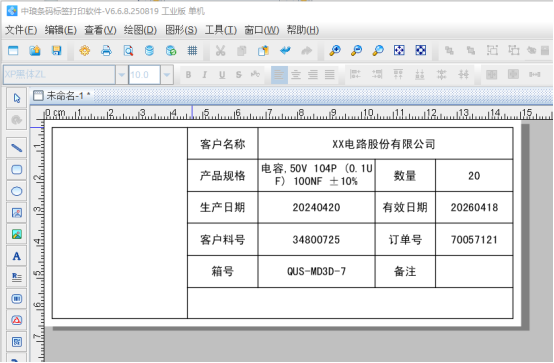Open the 帮助(H) menu
The width and height of the screenshot is (554, 363).
303,30
